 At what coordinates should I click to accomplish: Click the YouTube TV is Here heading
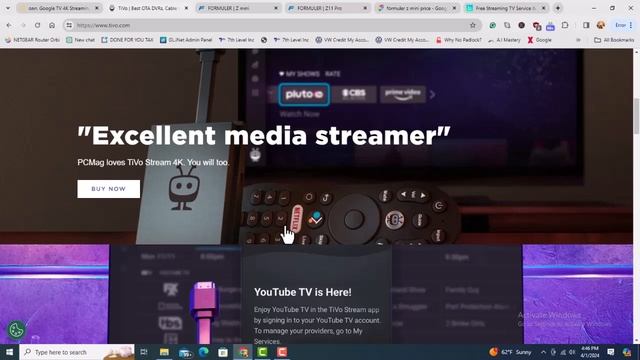(302, 292)
